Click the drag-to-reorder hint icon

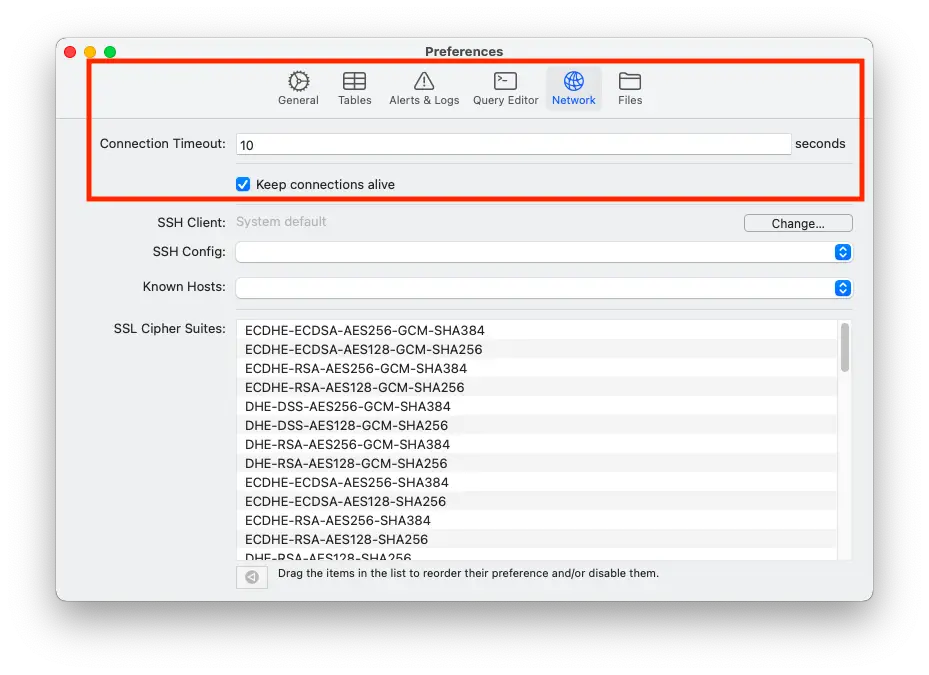[x=251, y=577]
